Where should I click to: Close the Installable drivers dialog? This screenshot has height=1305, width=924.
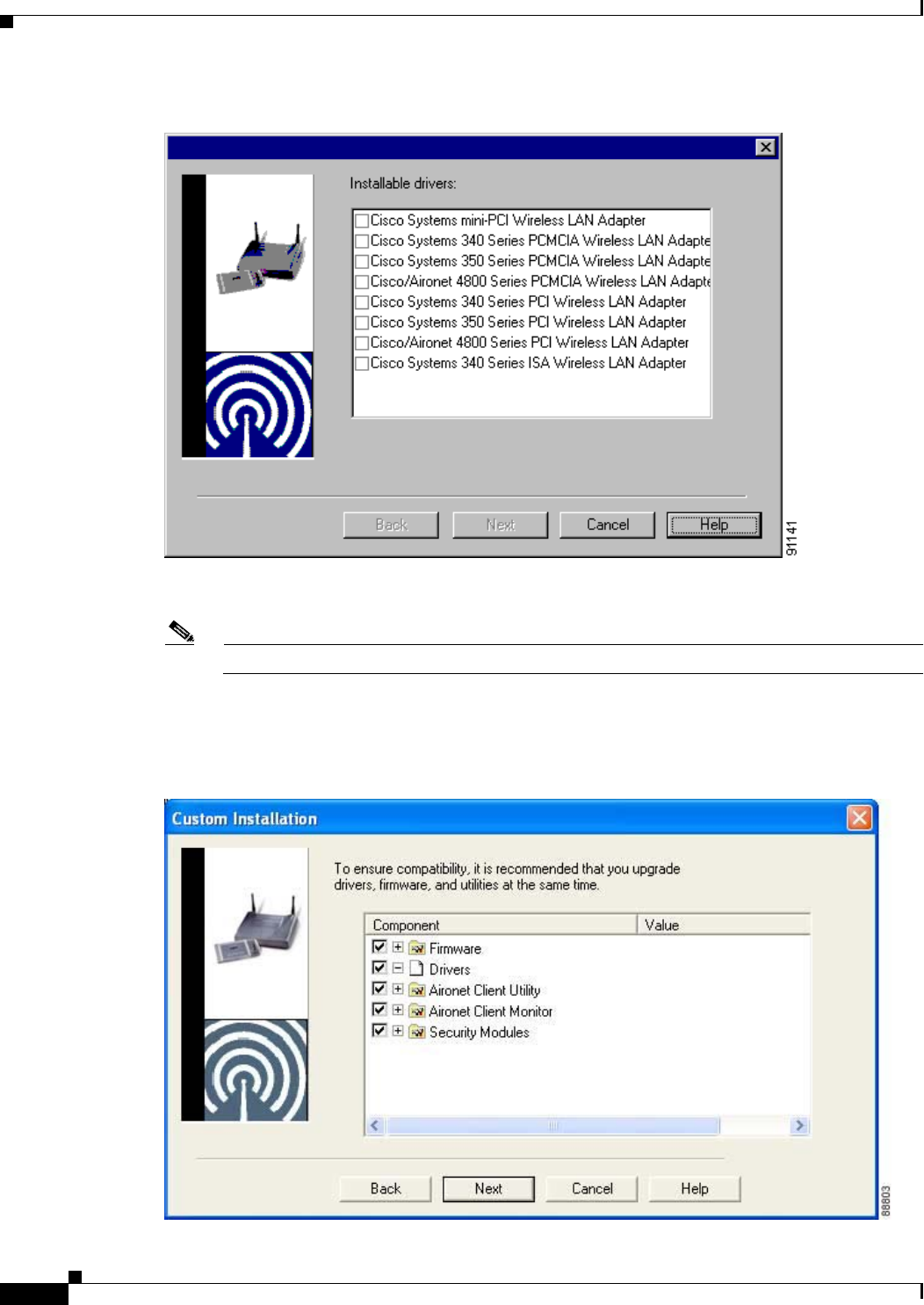click(x=766, y=147)
